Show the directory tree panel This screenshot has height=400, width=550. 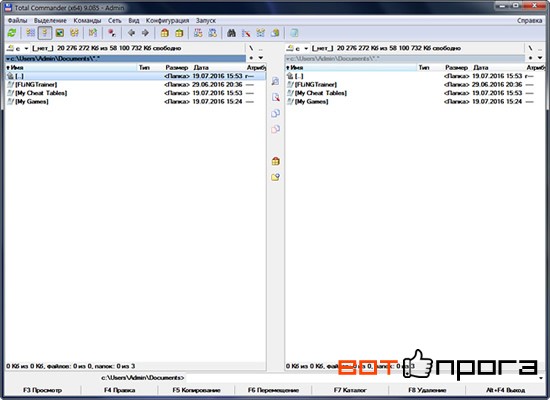74,33
